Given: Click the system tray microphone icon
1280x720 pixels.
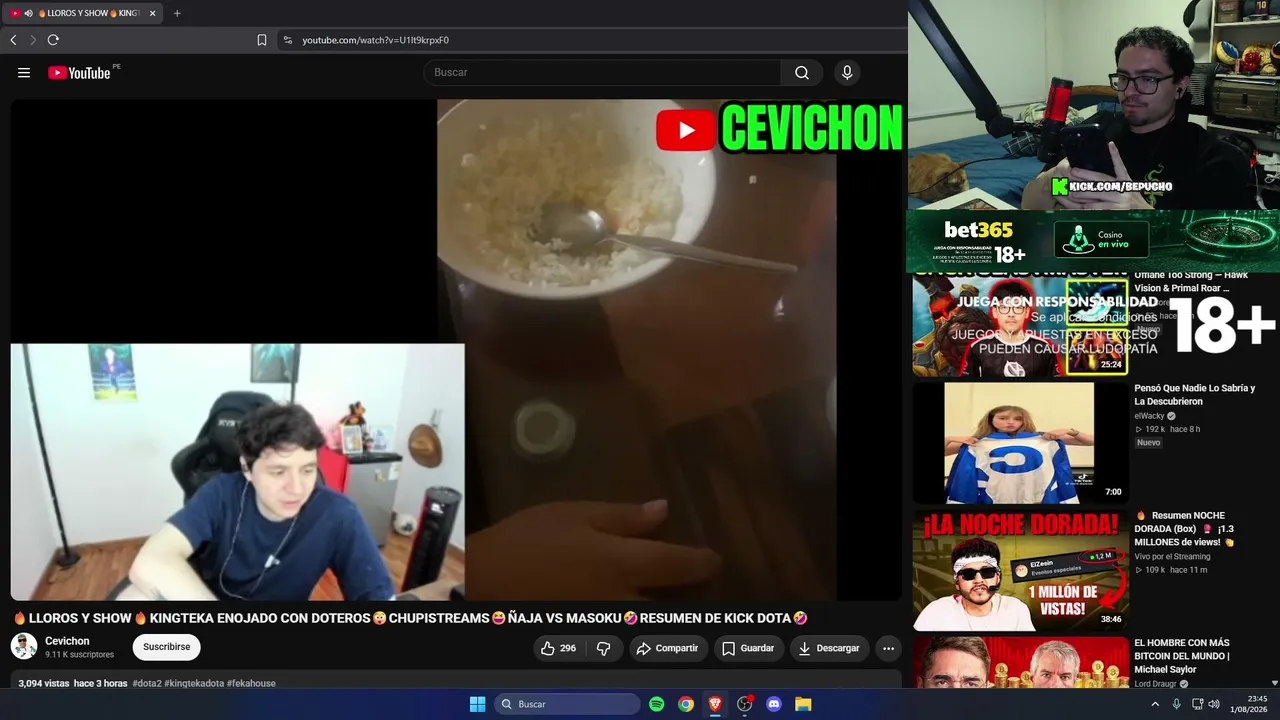Looking at the screenshot, I should point(1176,704).
